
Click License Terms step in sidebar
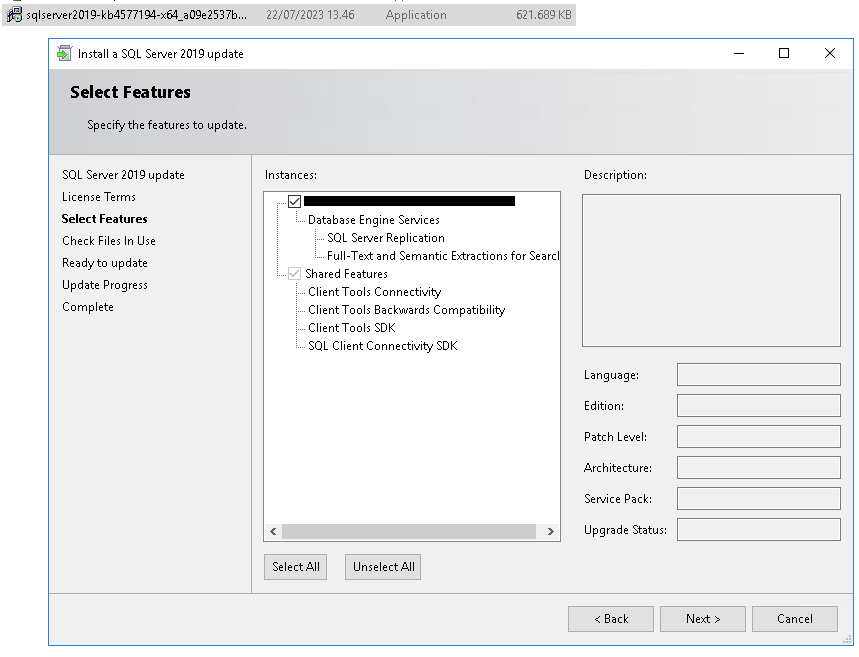coord(99,197)
